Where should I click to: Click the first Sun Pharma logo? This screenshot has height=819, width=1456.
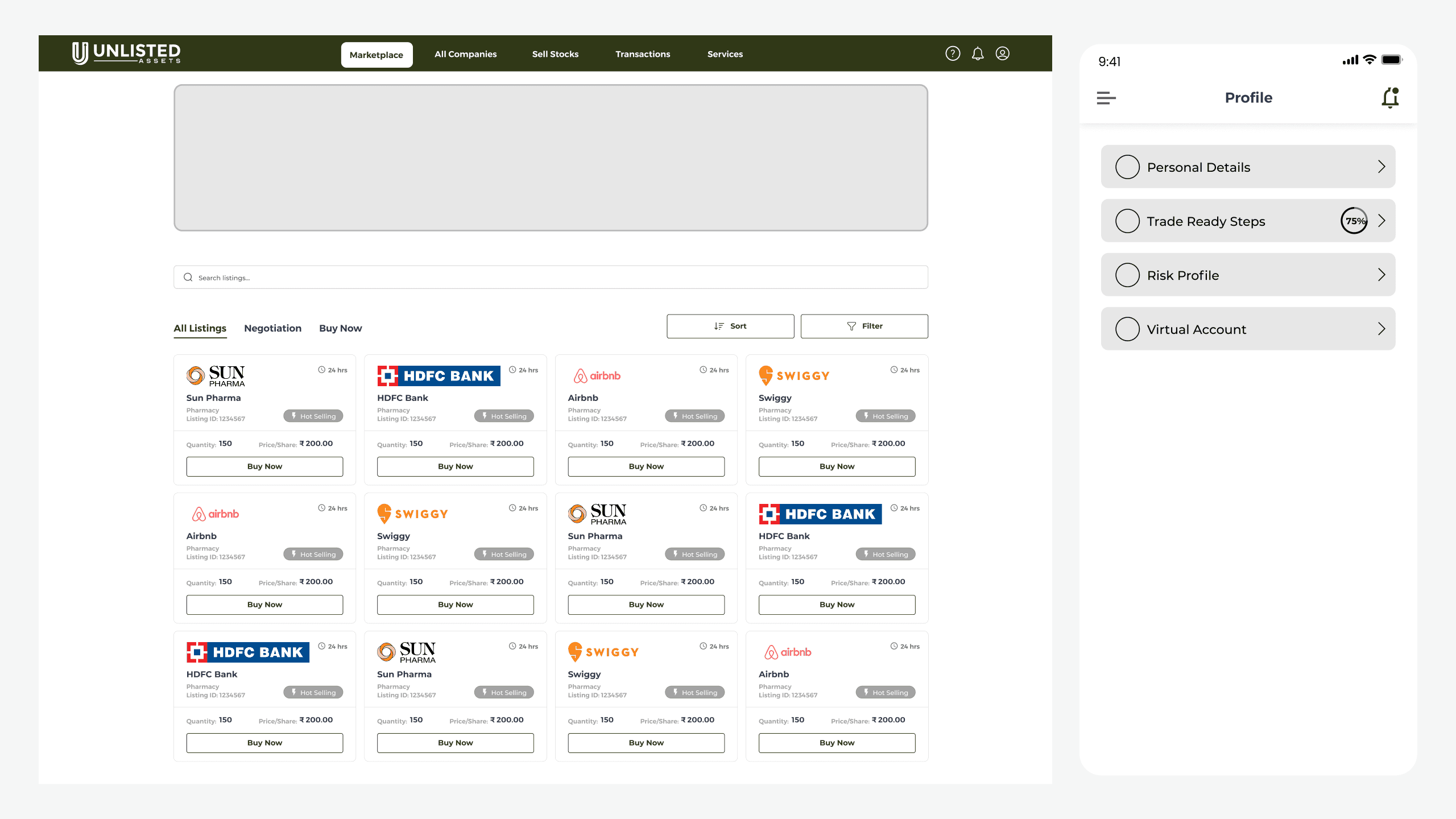coord(216,376)
